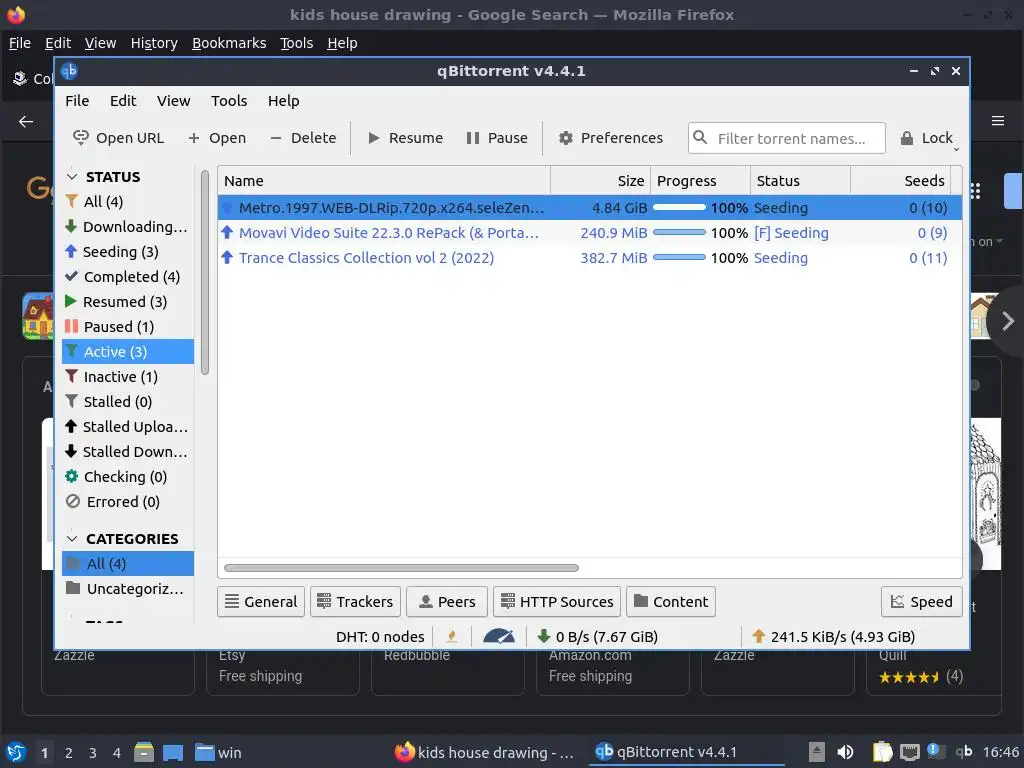Select Trance Classics Collection torrent
The height and width of the screenshot is (768, 1024).
590,258
